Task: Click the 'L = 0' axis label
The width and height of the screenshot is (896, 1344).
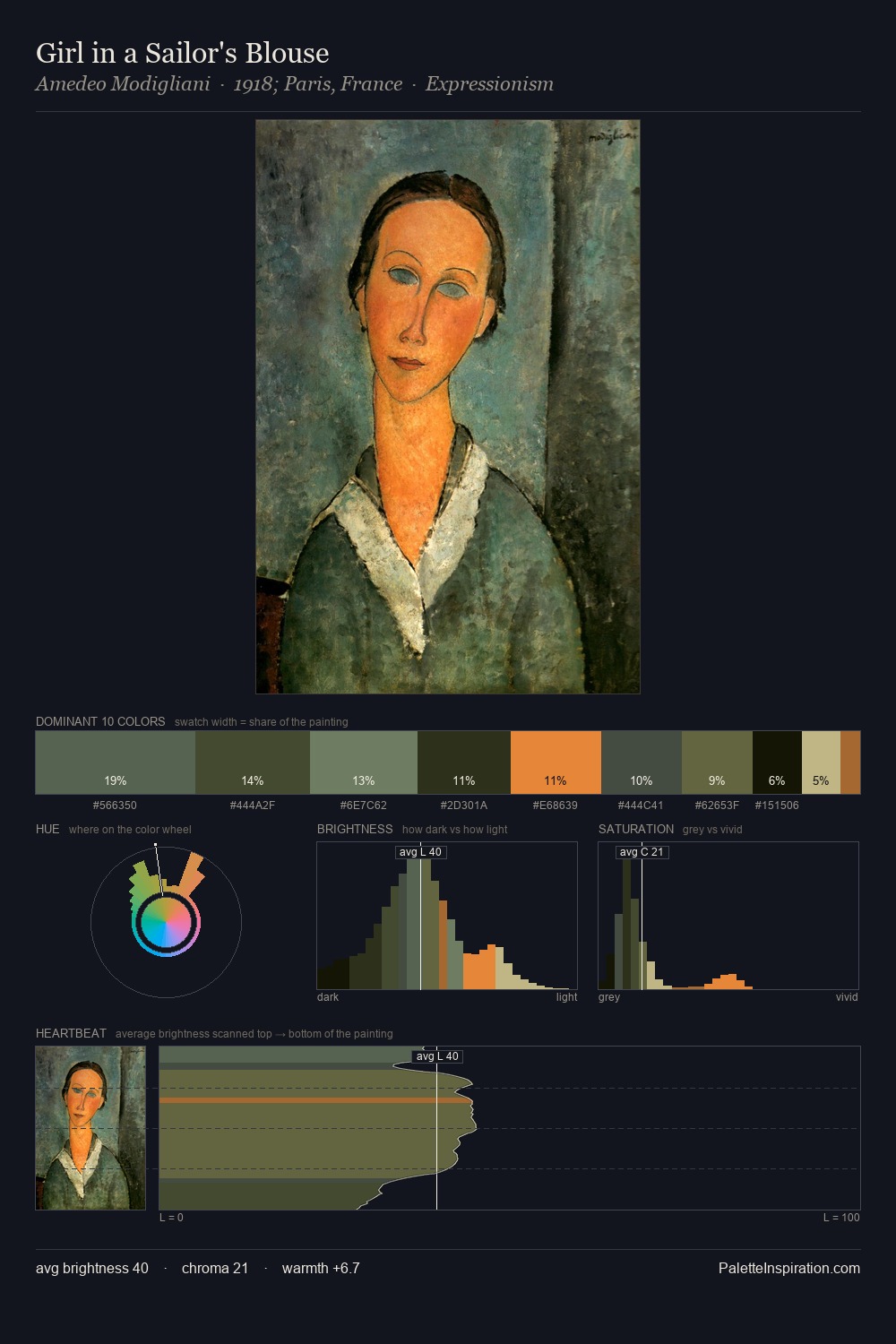Action: coord(171,1218)
